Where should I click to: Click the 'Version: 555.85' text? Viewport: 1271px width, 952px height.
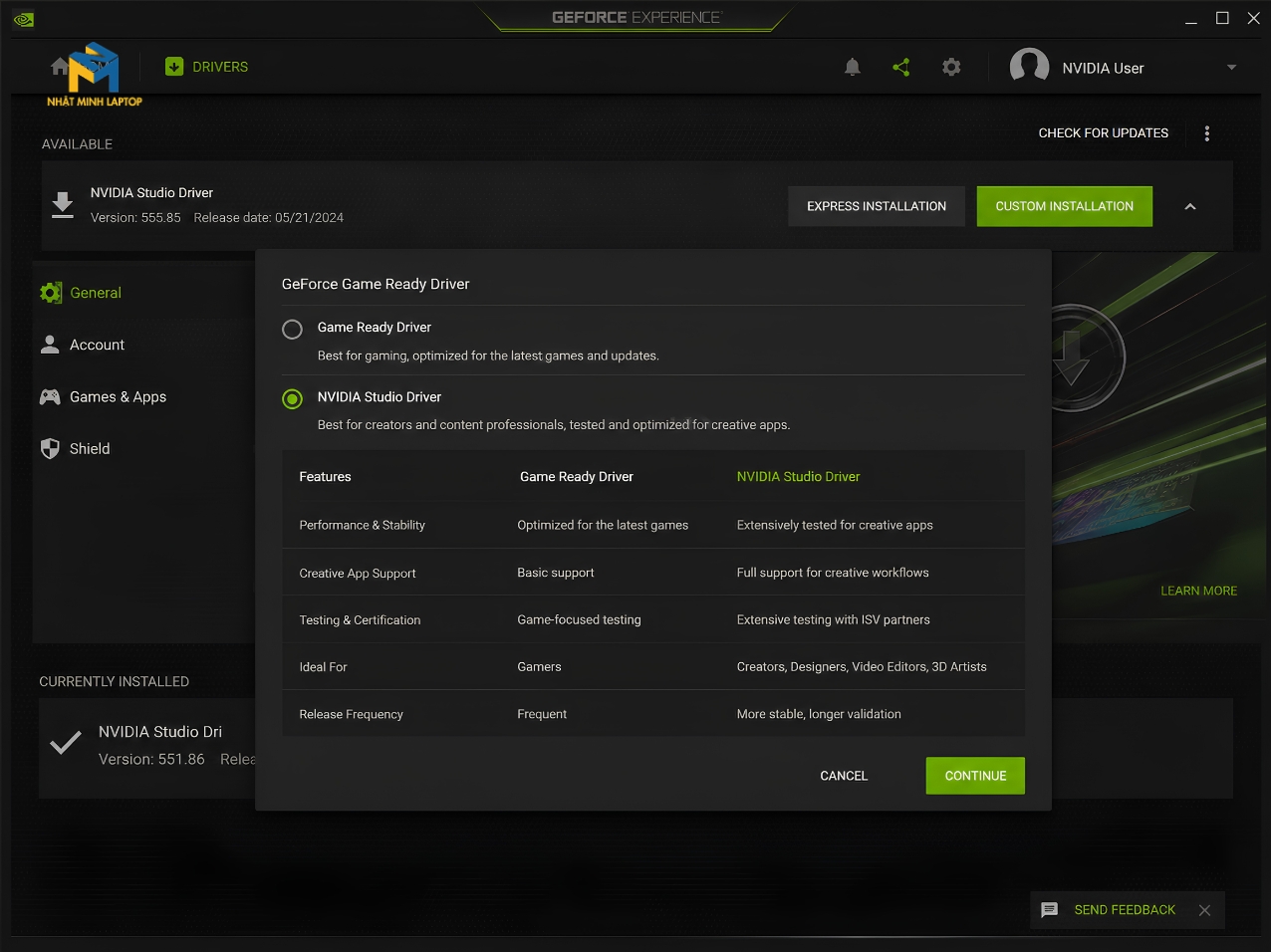pos(135,217)
